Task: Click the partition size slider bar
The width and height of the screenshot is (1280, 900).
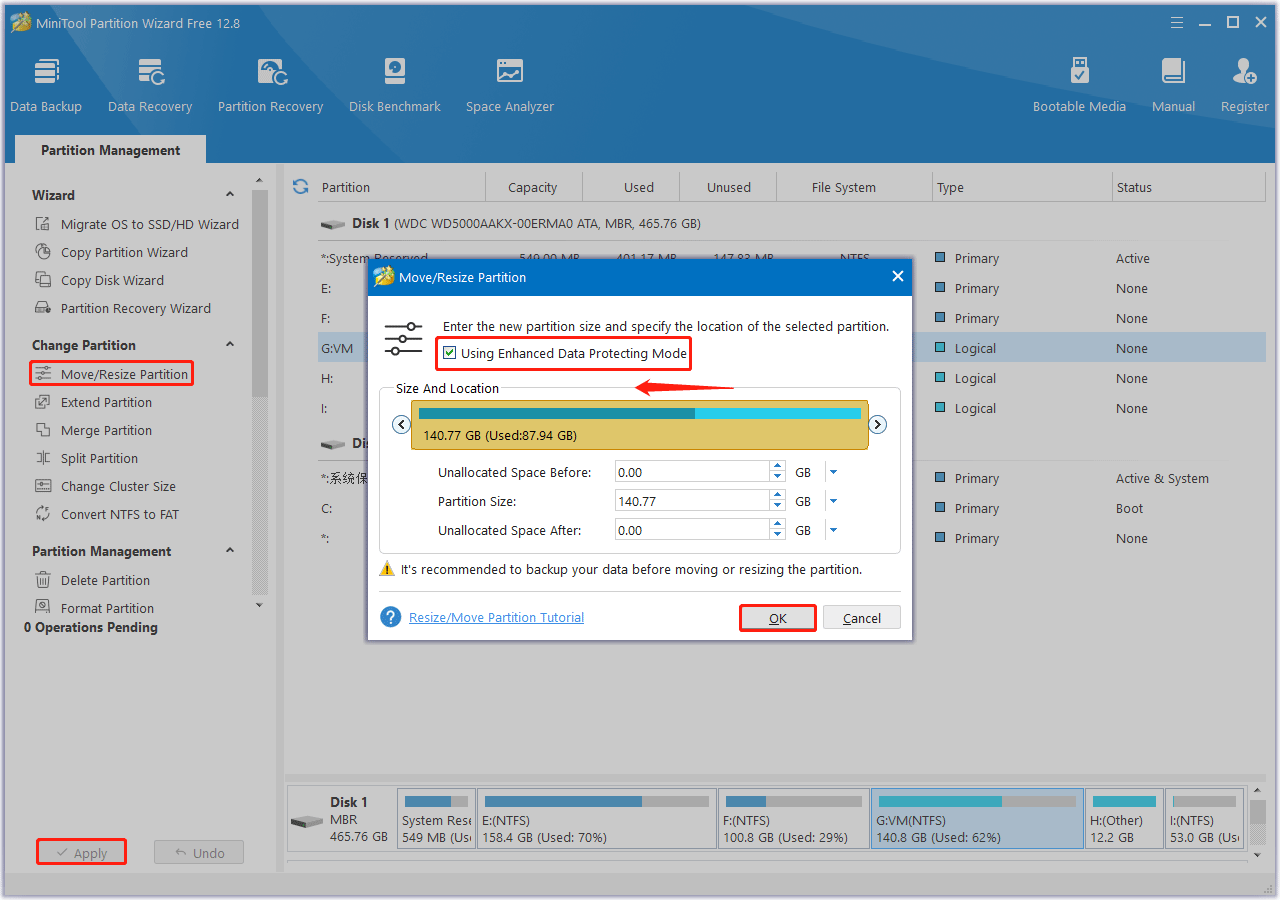Action: pyautogui.click(x=640, y=425)
